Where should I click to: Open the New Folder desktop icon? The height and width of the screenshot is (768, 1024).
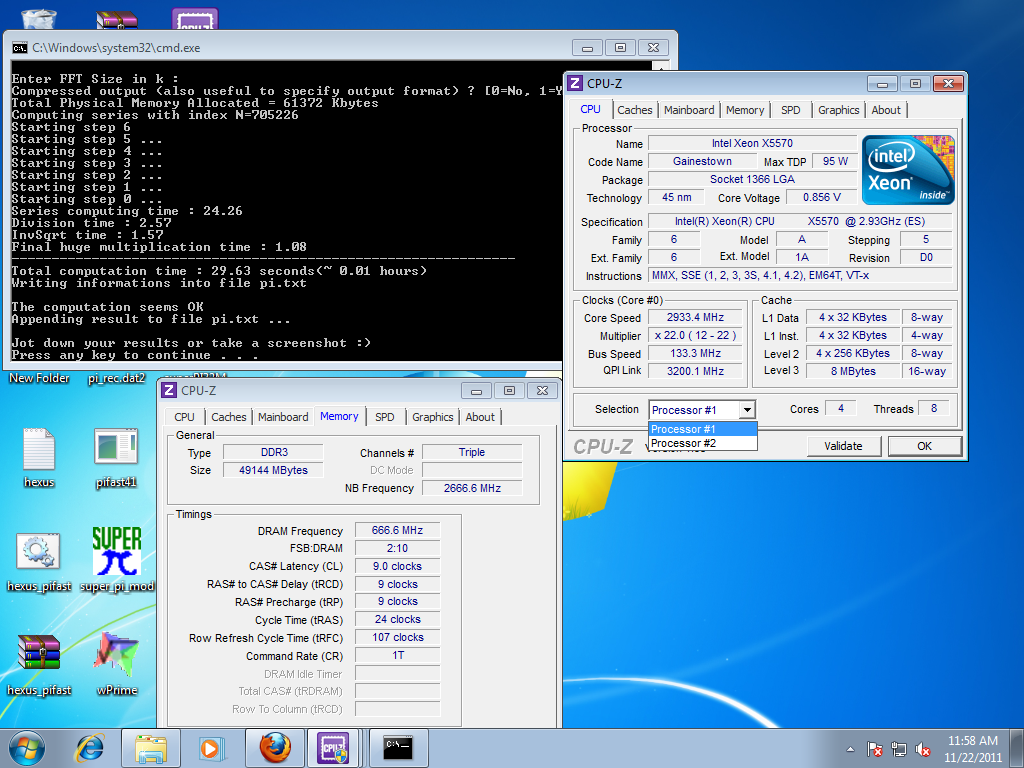pos(39,378)
